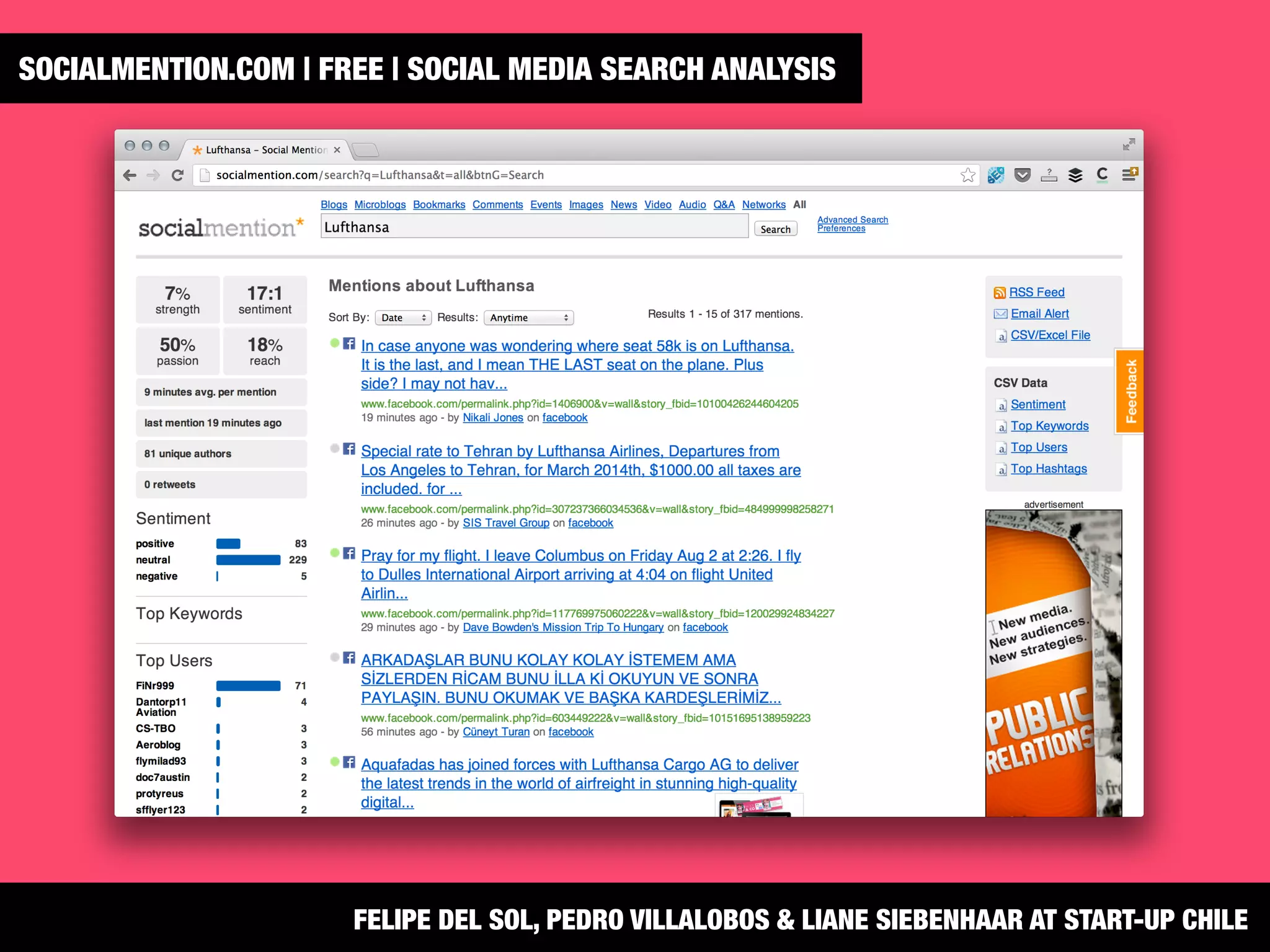
Task: Open the Advanced Search link
Action: point(852,219)
